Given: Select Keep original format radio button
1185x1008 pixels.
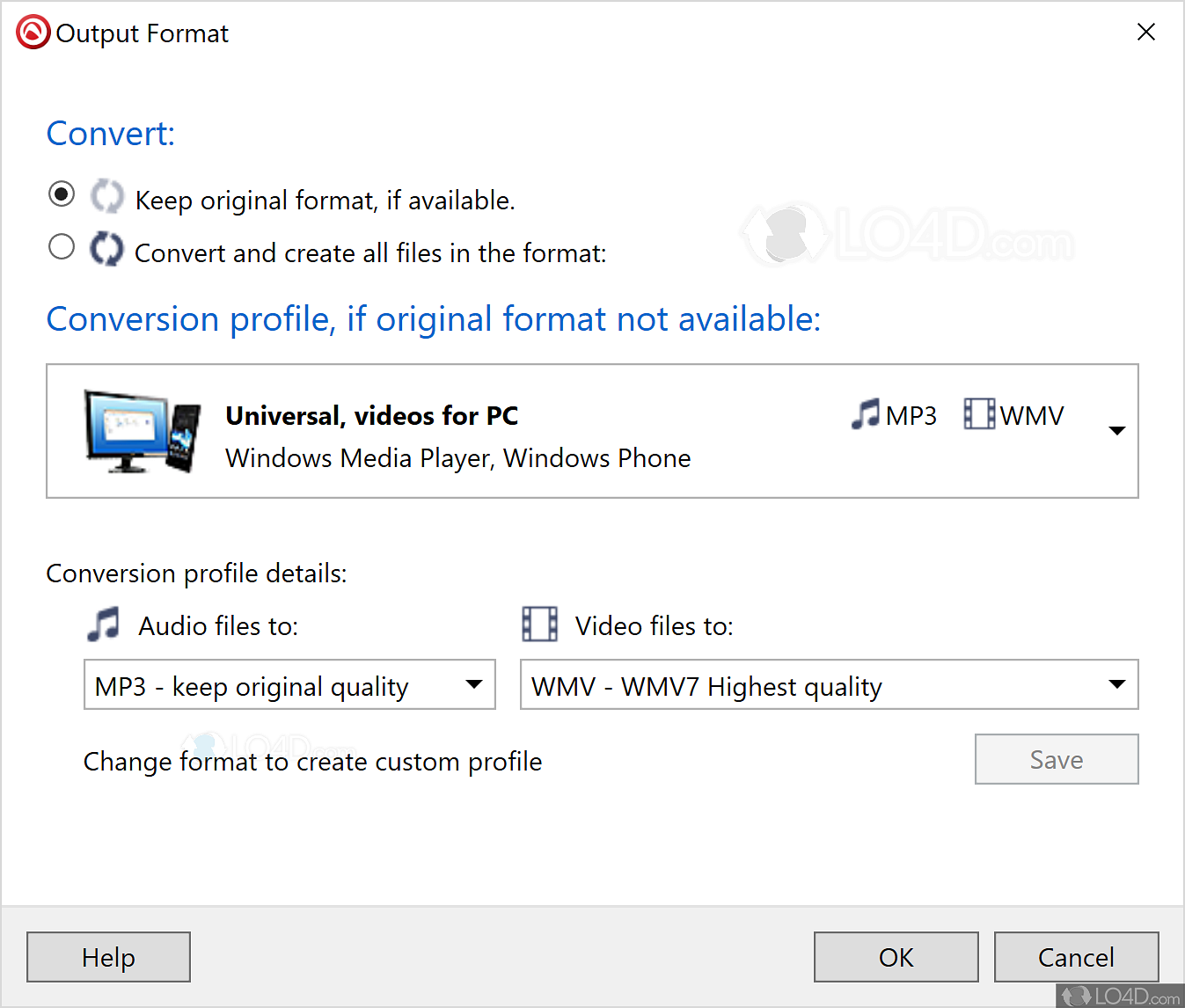Looking at the screenshot, I should pyautogui.click(x=62, y=194).
